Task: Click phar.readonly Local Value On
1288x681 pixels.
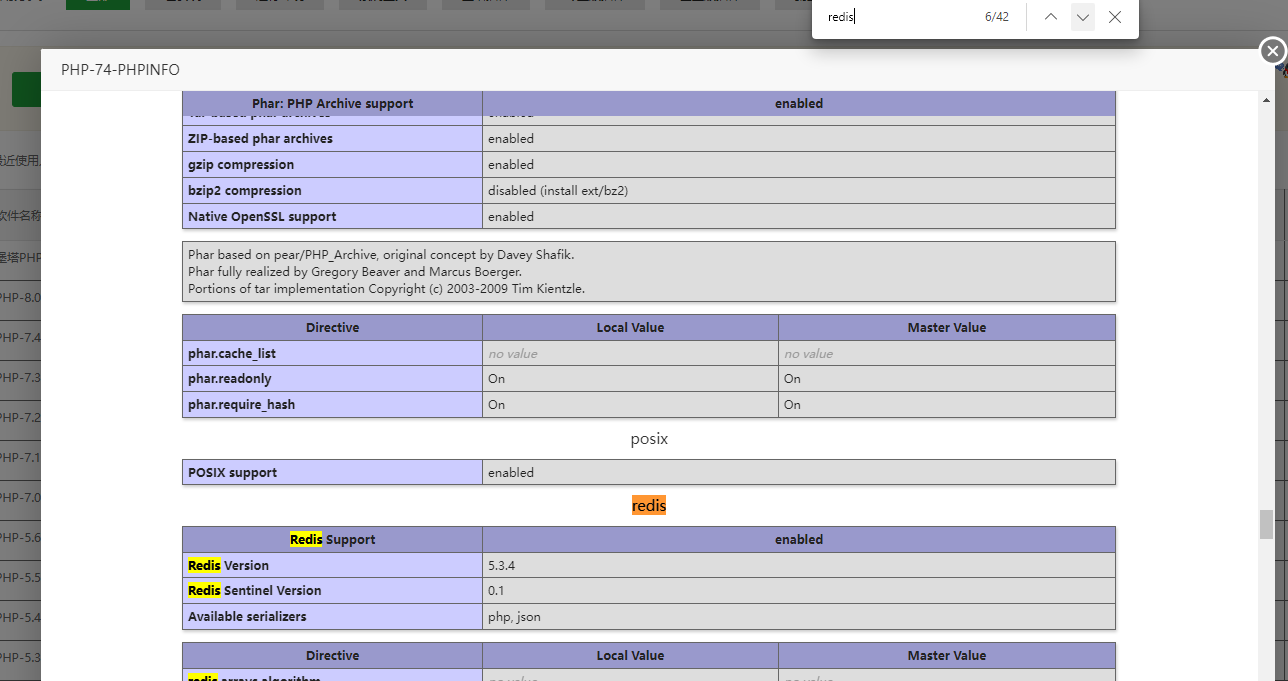Action: pyautogui.click(x=496, y=379)
